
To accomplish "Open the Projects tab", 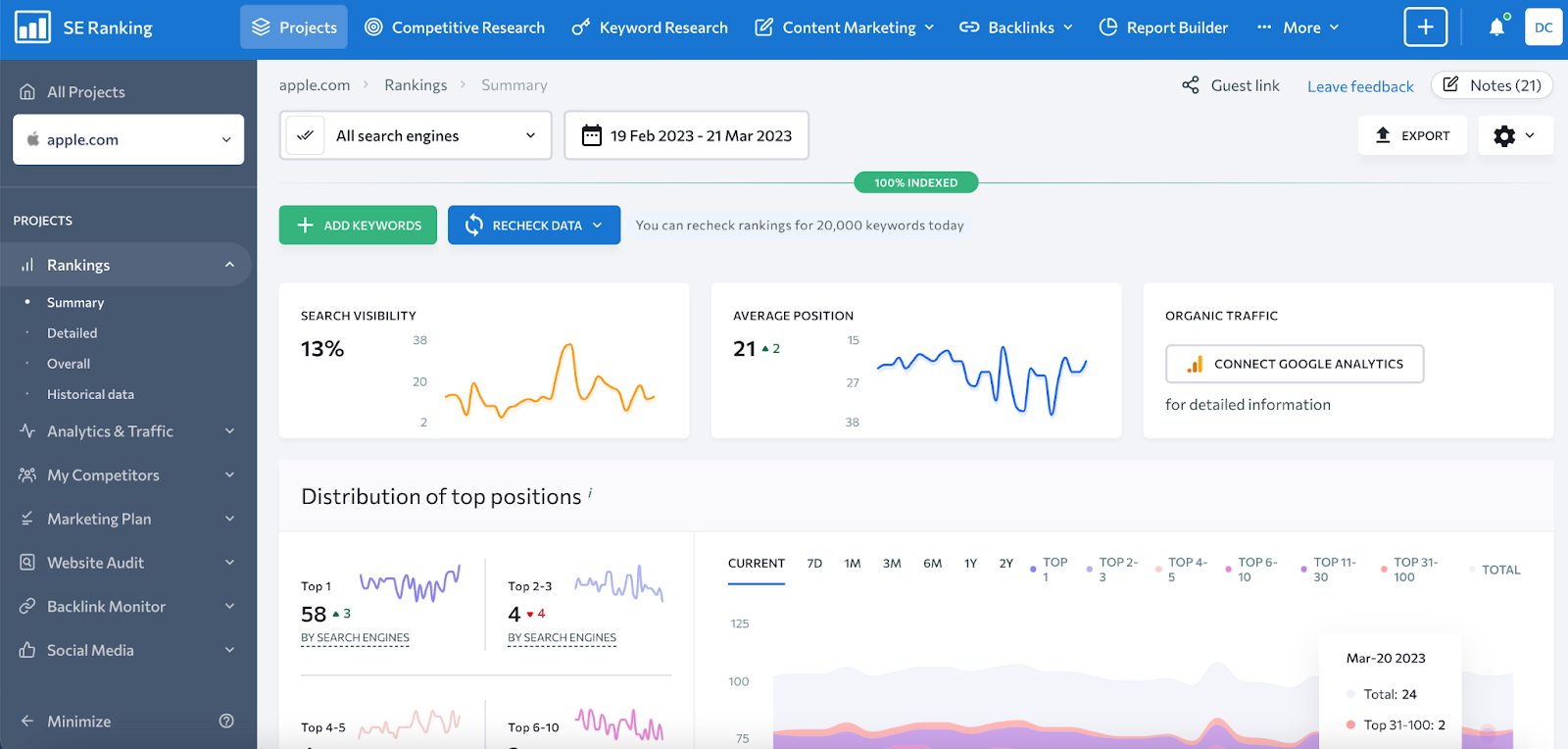I will [294, 27].
